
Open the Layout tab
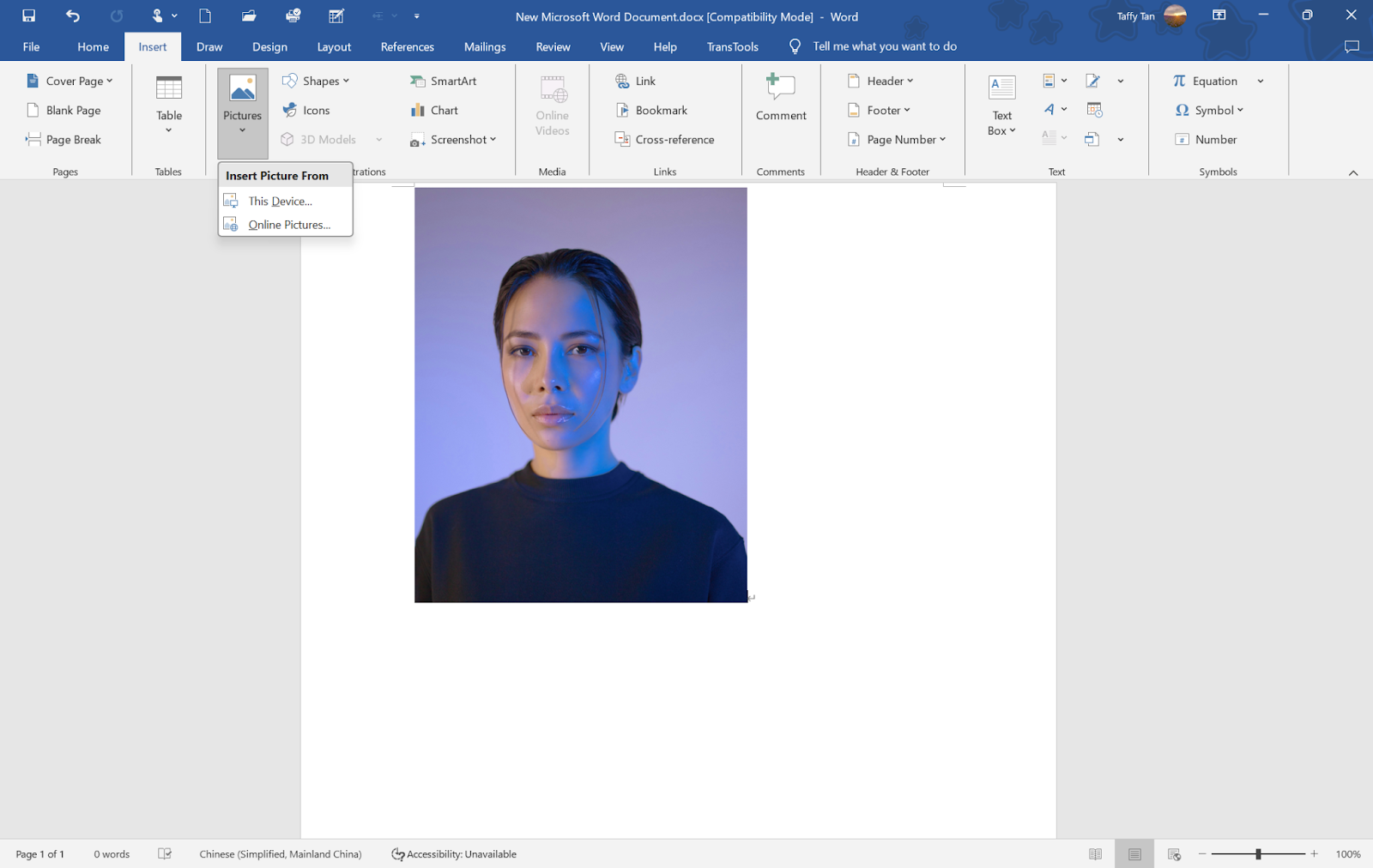334,46
